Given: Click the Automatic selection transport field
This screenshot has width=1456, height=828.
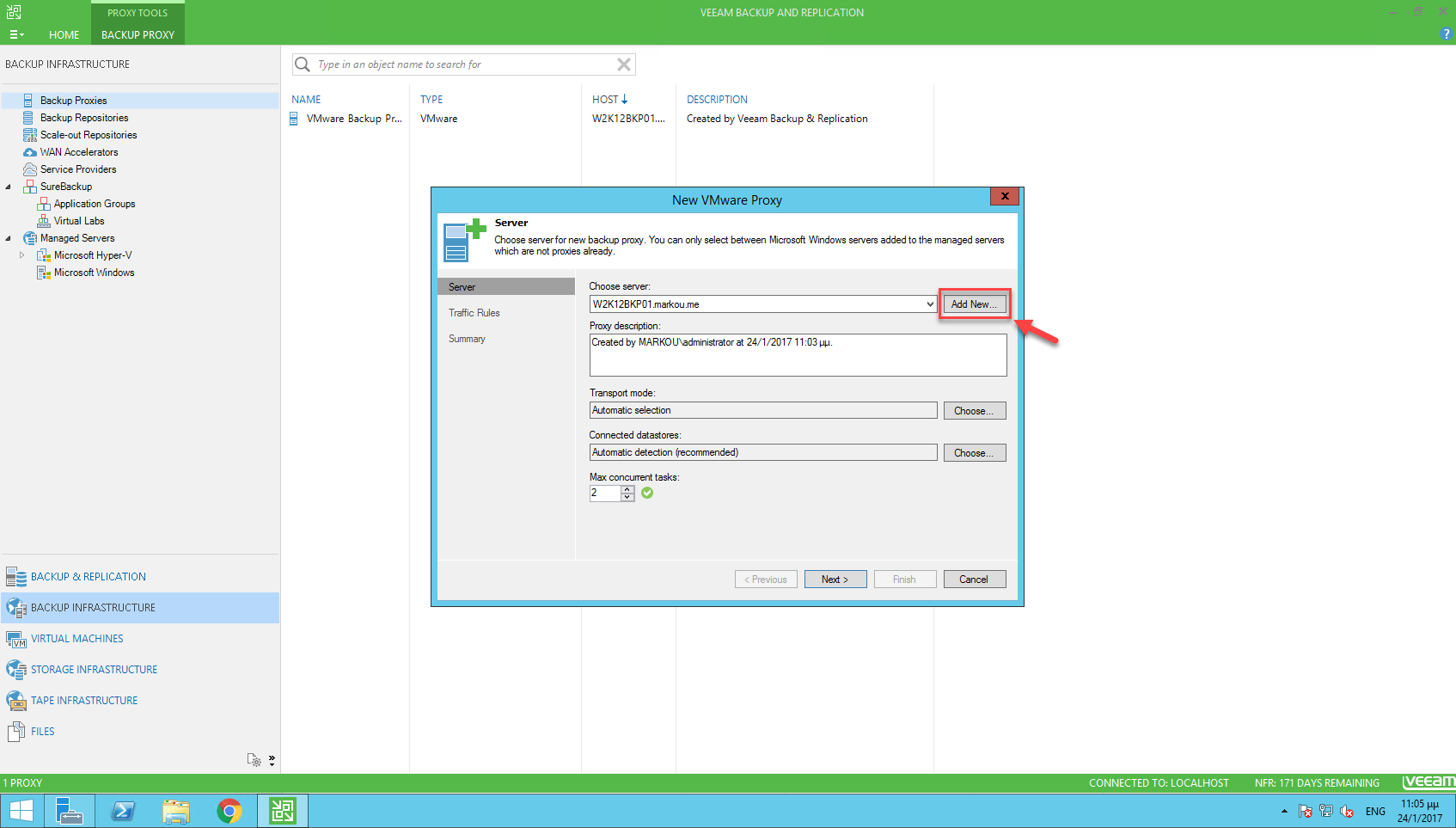Looking at the screenshot, I should point(763,411).
